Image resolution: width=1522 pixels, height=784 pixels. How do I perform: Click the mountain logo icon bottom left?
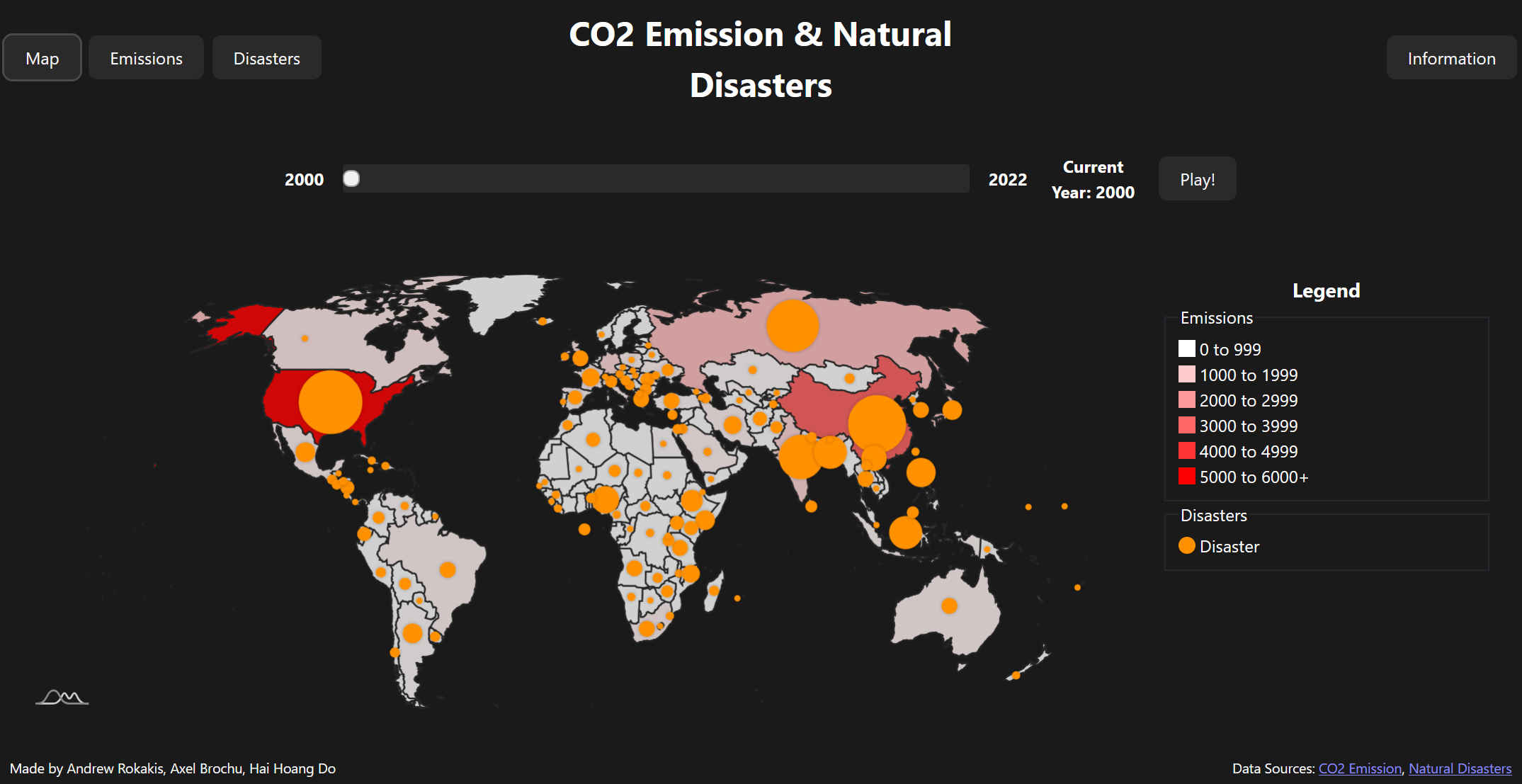(62, 698)
